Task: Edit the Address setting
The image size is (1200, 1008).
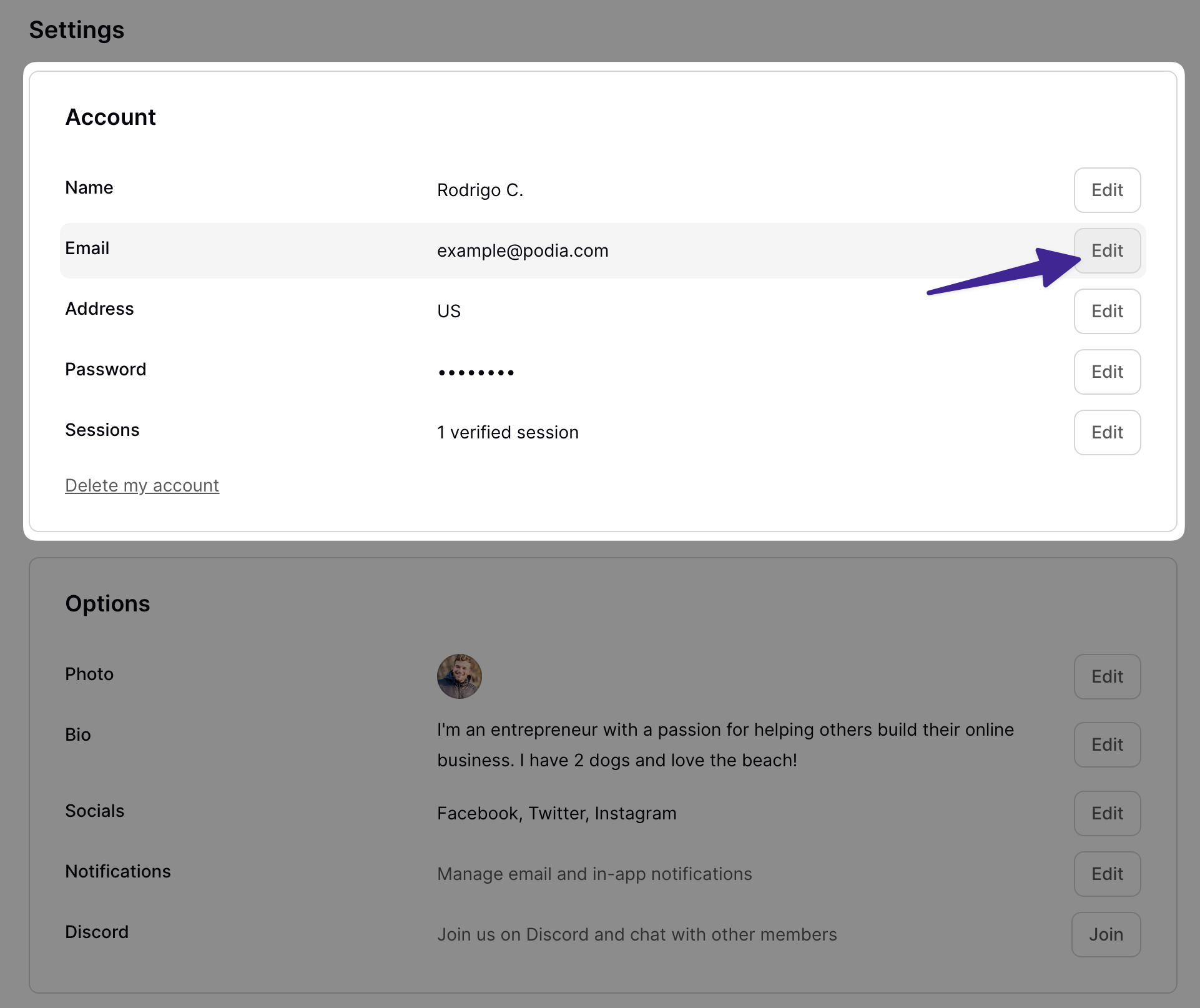Action: point(1106,311)
